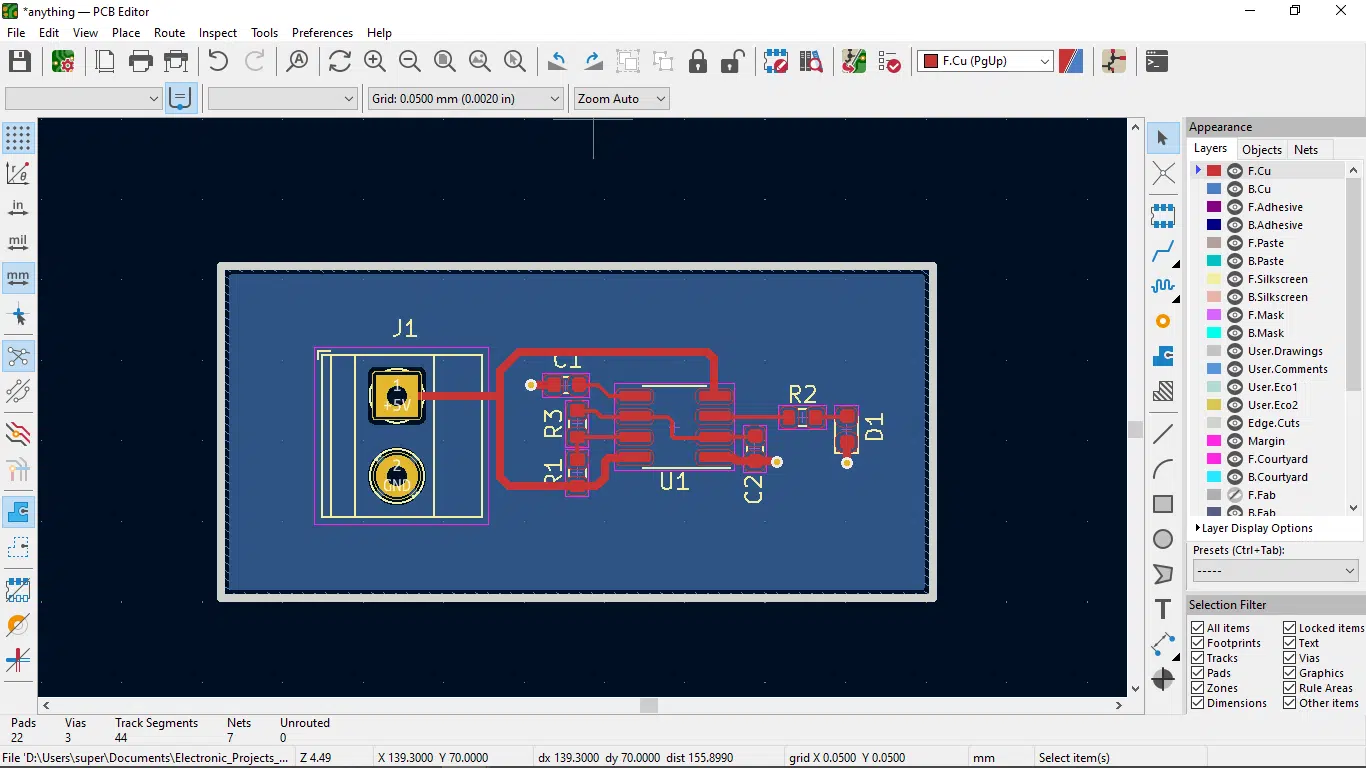Toggle Zones selection filter checkbox
1366x768 pixels.
click(1197, 688)
